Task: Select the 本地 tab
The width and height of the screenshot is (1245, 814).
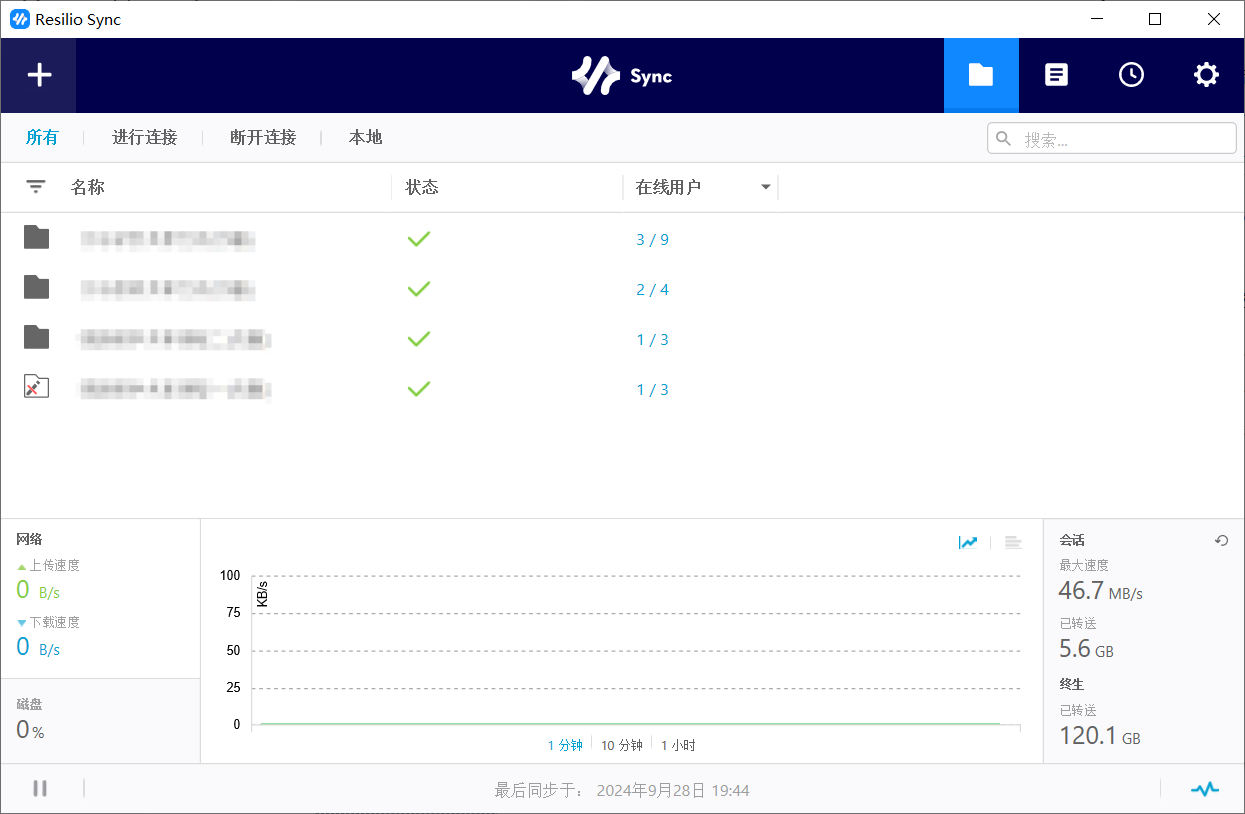Action: 365,137
